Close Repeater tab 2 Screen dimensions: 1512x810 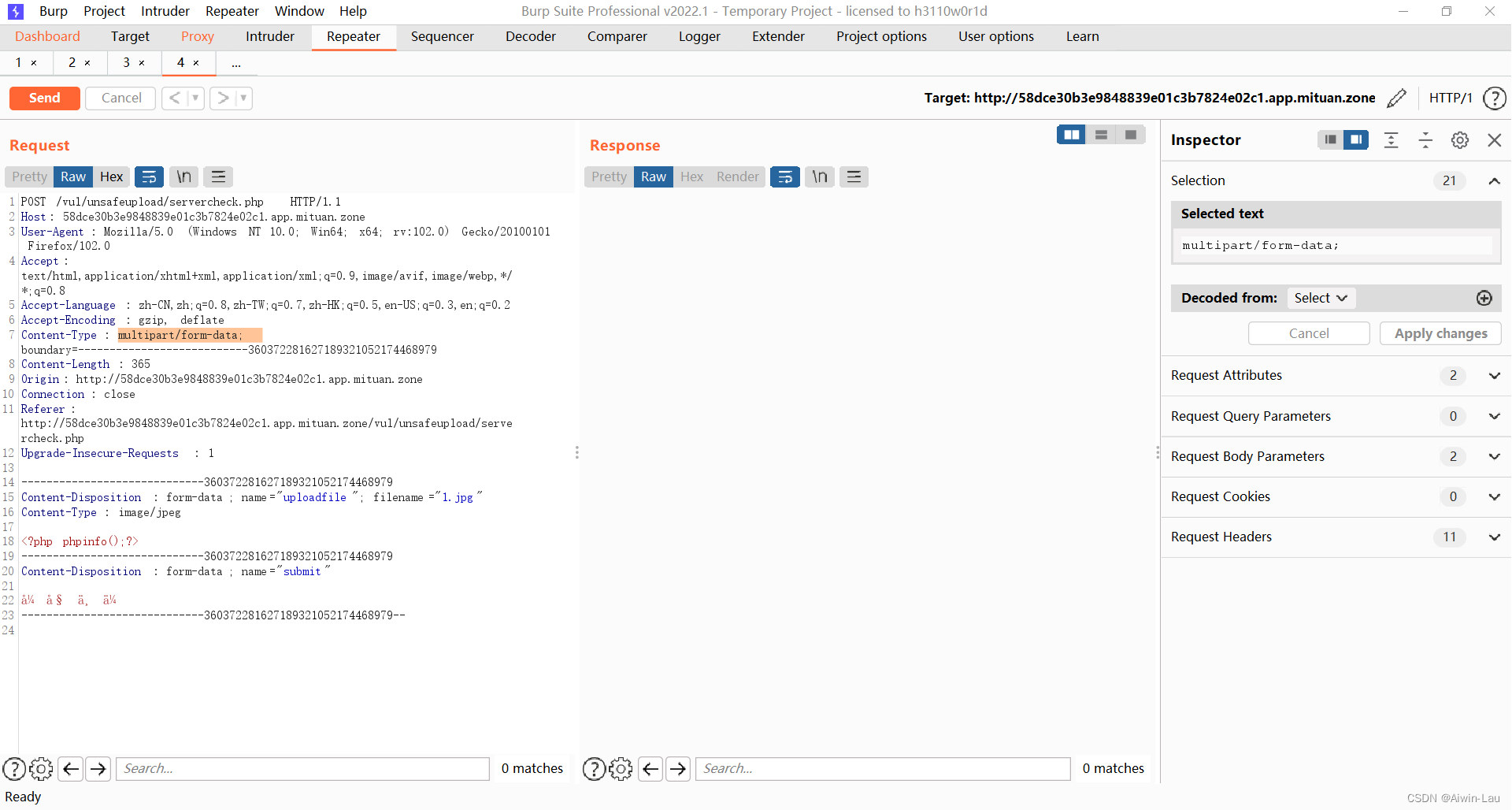pos(87,63)
